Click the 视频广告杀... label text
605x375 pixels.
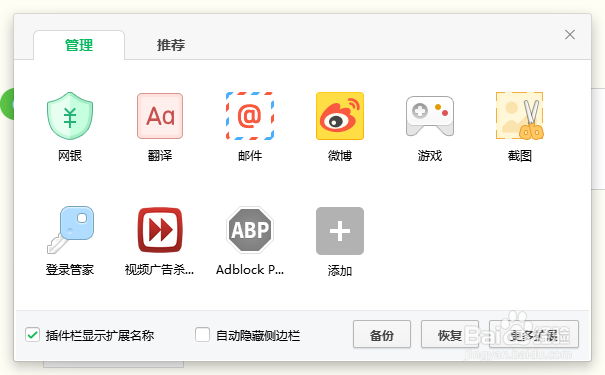click(x=159, y=270)
